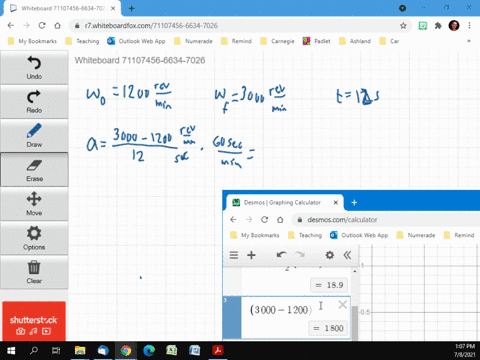The width and height of the screenshot is (480, 360).
Task: Open Chrome profile avatar
Action: [454, 26]
